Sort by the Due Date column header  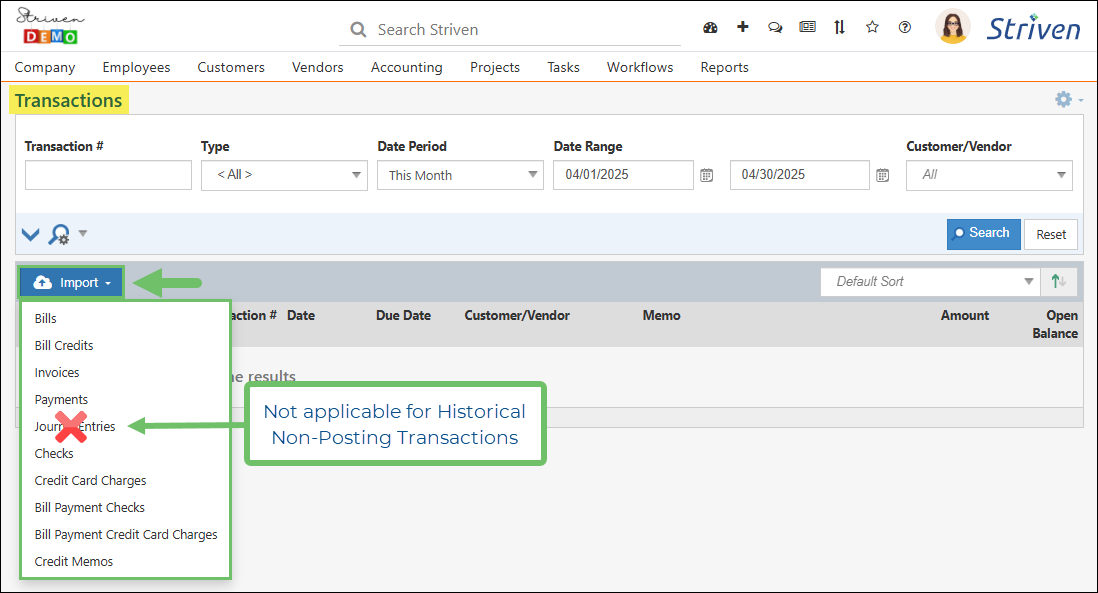[x=403, y=316]
